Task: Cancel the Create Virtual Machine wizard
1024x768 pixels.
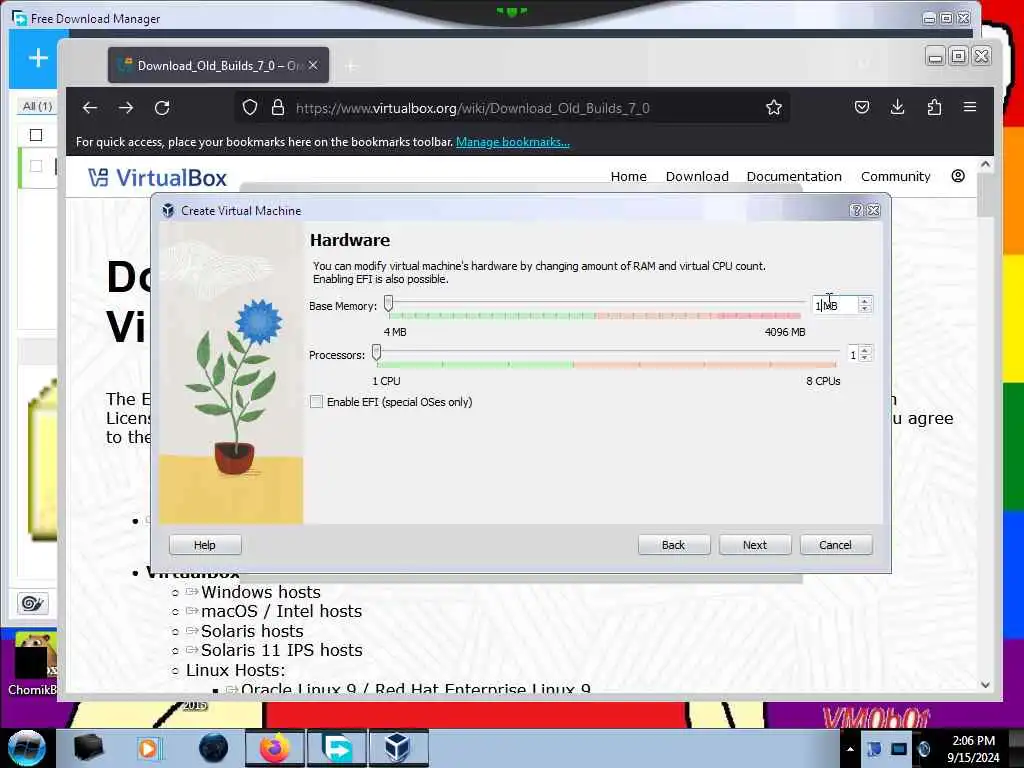Action: pos(836,545)
